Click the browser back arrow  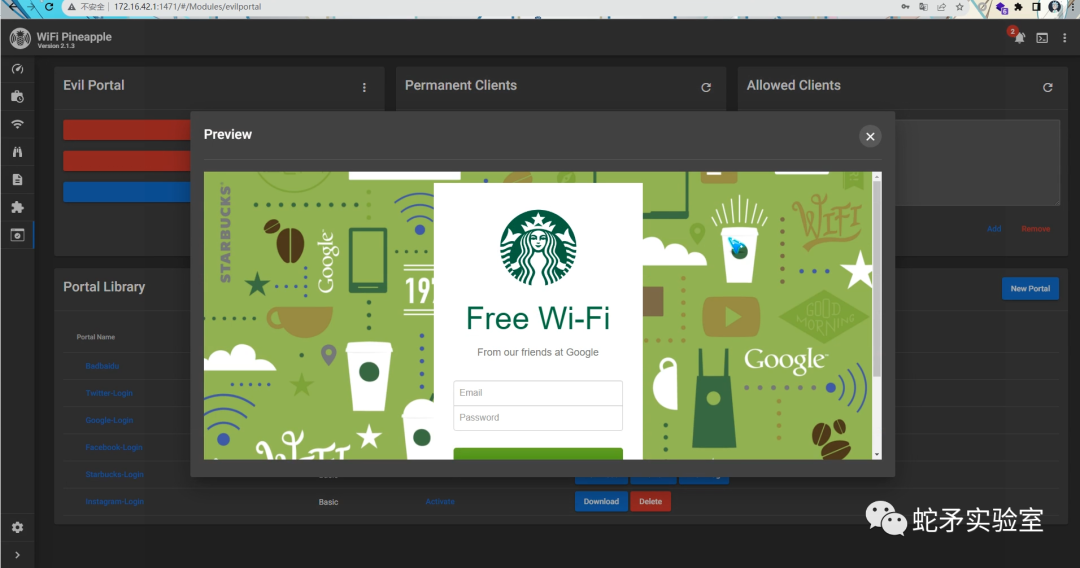click(13, 7)
